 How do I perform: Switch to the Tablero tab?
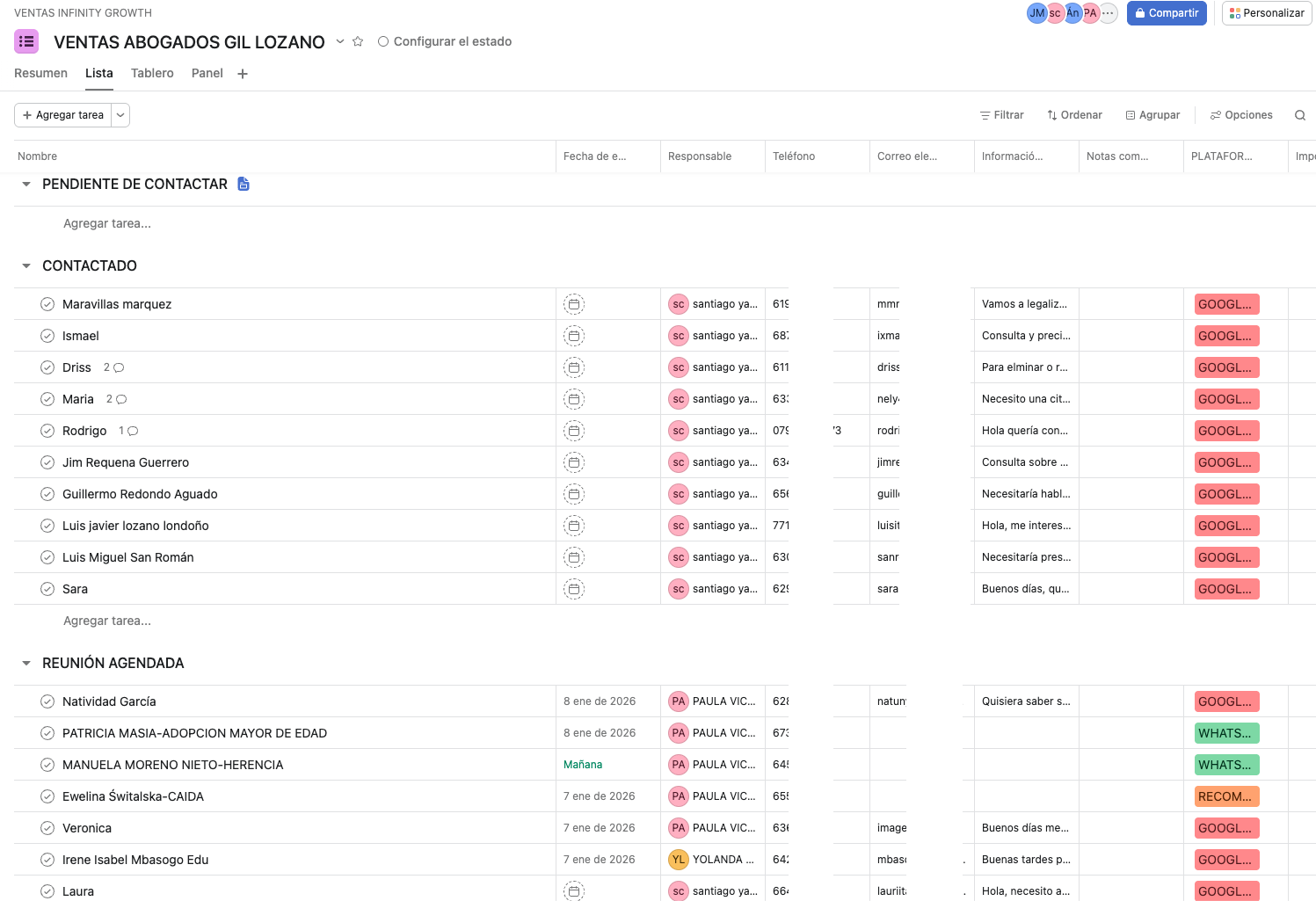tap(152, 73)
